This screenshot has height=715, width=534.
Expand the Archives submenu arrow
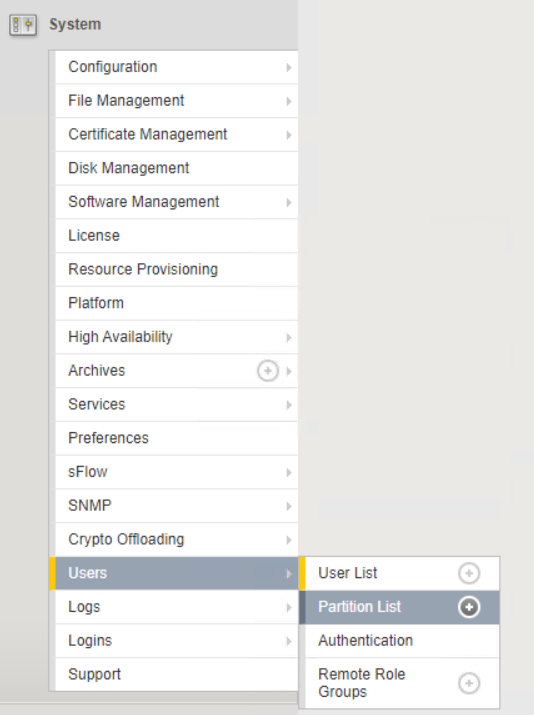[x=289, y=371]
